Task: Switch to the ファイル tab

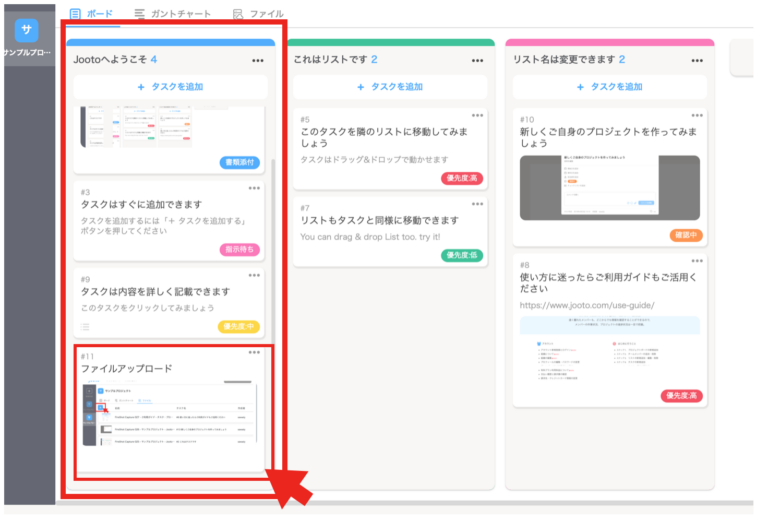Action: coord(258,14)
